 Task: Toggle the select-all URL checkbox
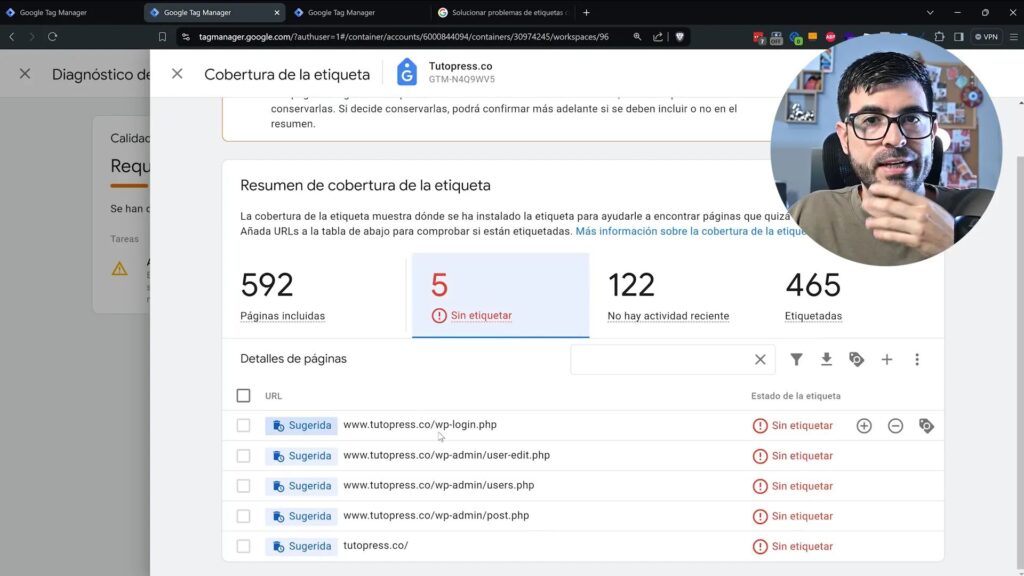pos(243,396)
